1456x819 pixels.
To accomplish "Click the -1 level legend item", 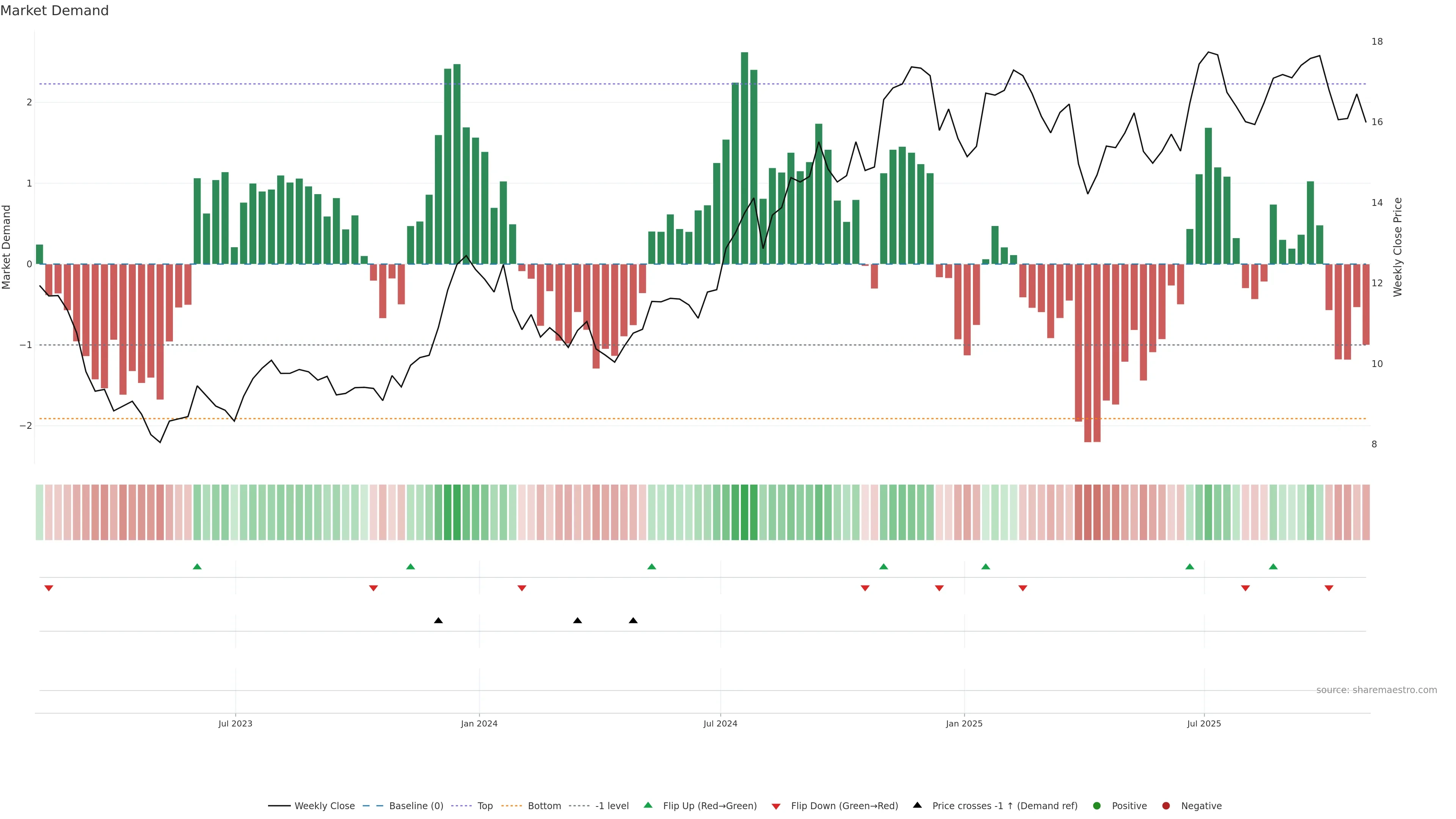I will [612, 805].
